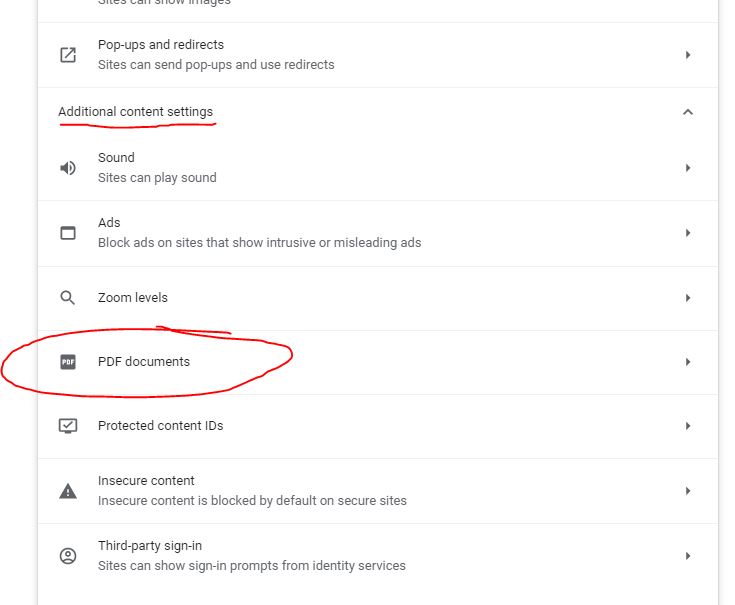
Task: Click the Third-party sign-in person icon
Action: pos(68,556)
